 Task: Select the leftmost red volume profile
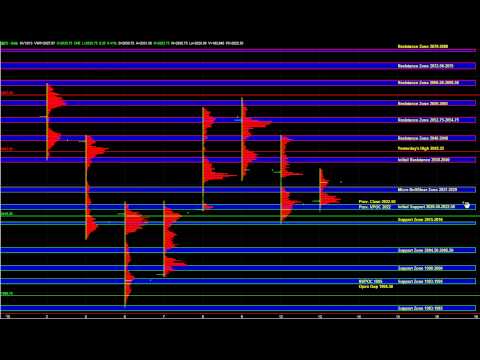pos(56,122)
